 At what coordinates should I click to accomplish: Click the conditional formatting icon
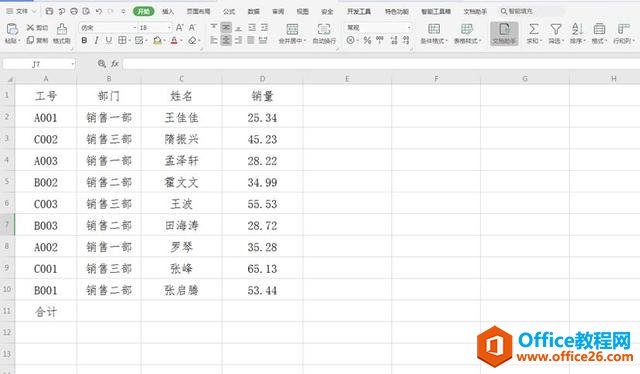point(434,29)
